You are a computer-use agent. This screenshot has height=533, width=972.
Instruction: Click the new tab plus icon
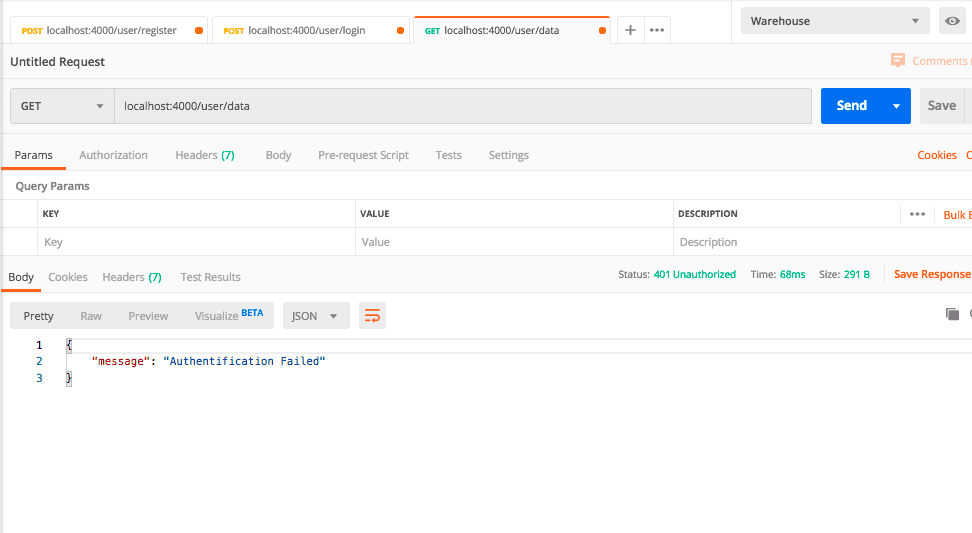[630, 30]
